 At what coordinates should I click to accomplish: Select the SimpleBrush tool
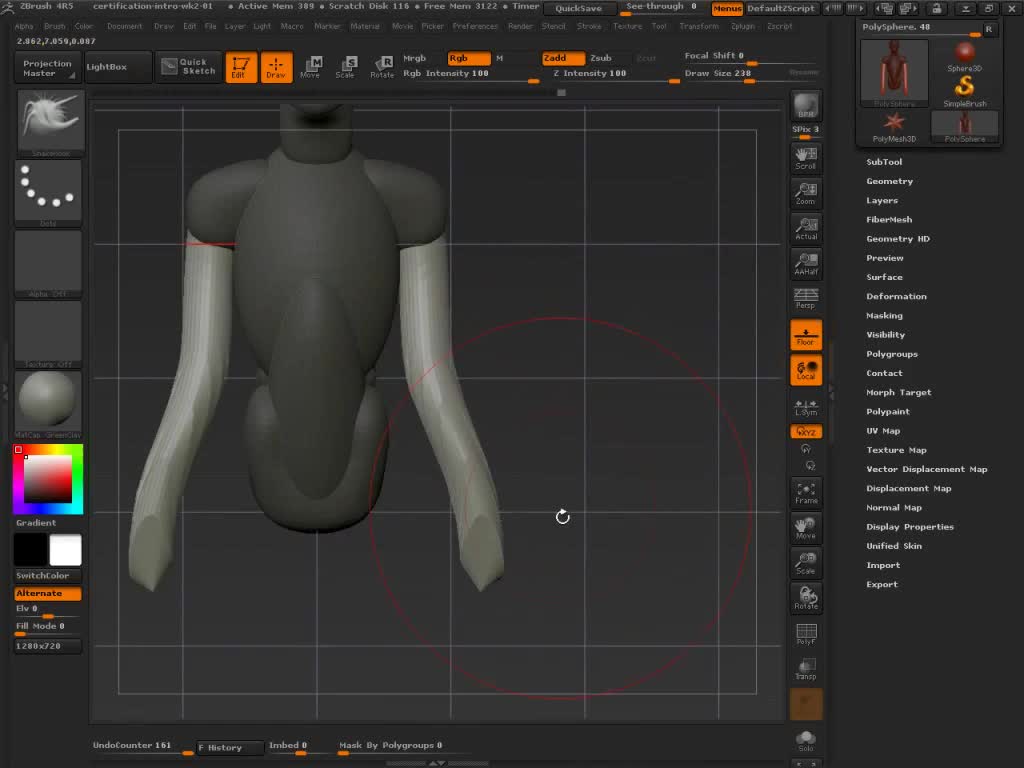(x=965, y=91)
